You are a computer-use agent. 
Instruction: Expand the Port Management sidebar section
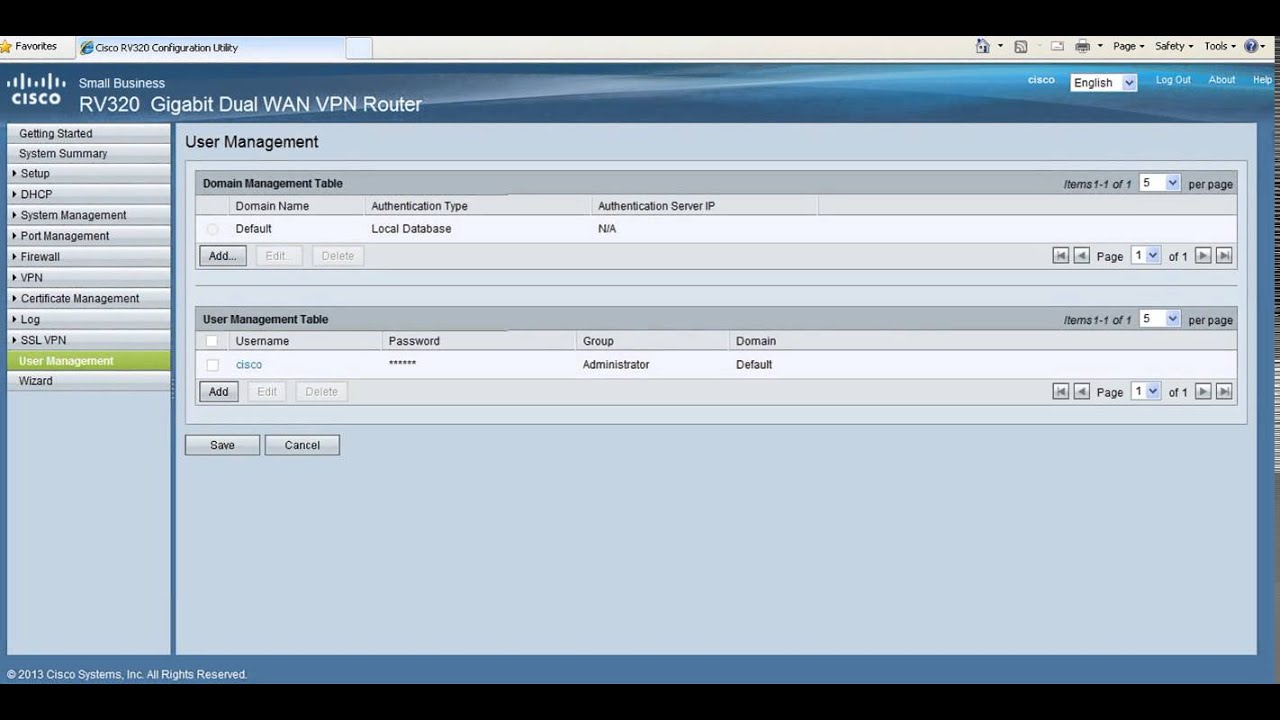89,236
